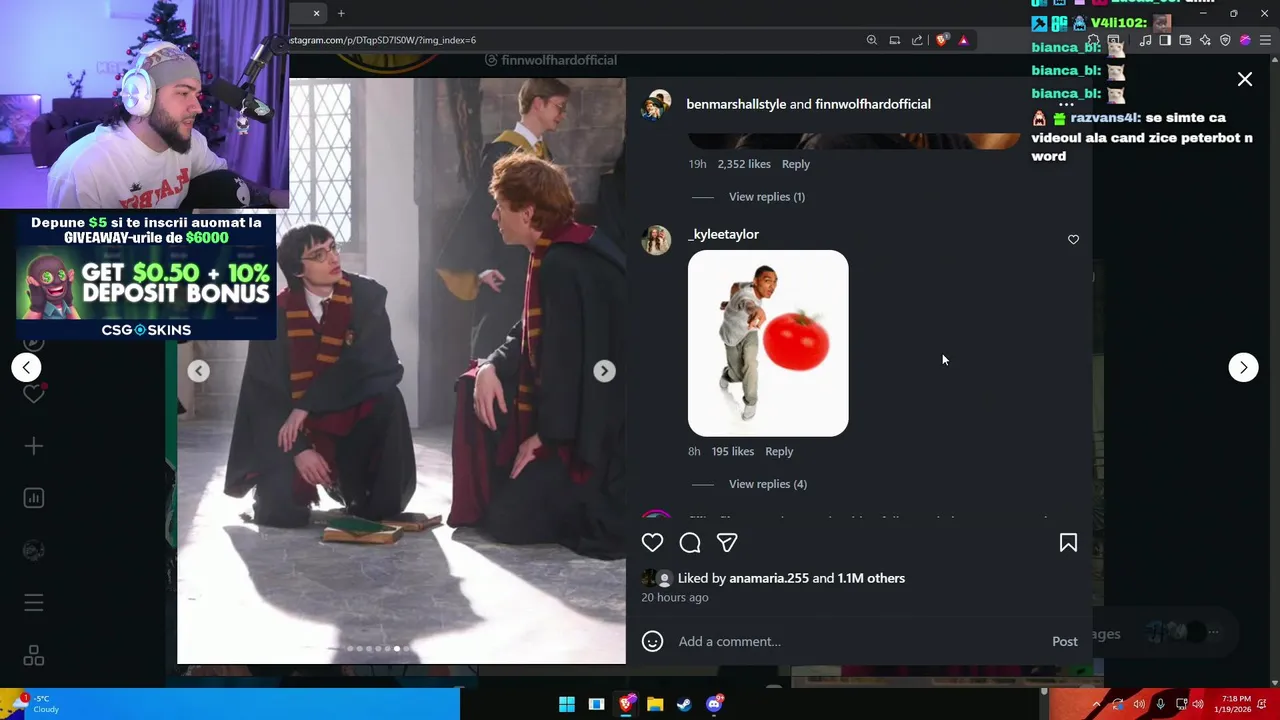View the 2,352 likes list
The image size is (1280, 720).
[744, 164]
